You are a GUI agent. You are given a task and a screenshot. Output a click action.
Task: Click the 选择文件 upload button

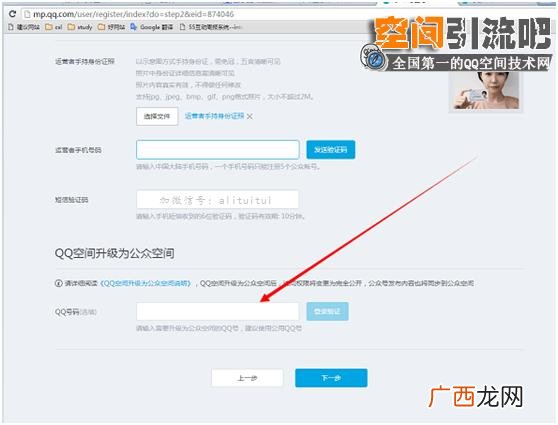(157, 116)
